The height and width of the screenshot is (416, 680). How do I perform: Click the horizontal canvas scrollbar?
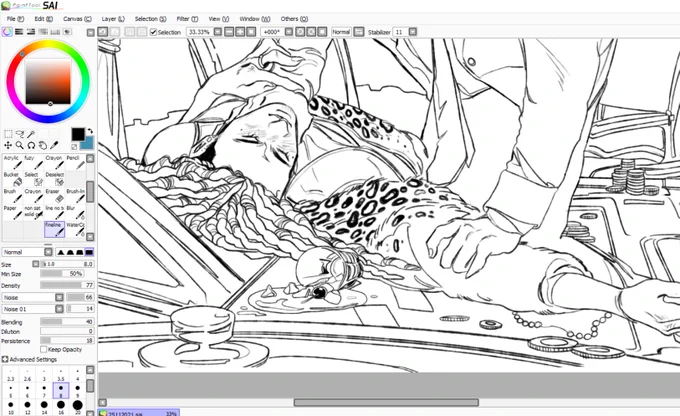point(386,403)
